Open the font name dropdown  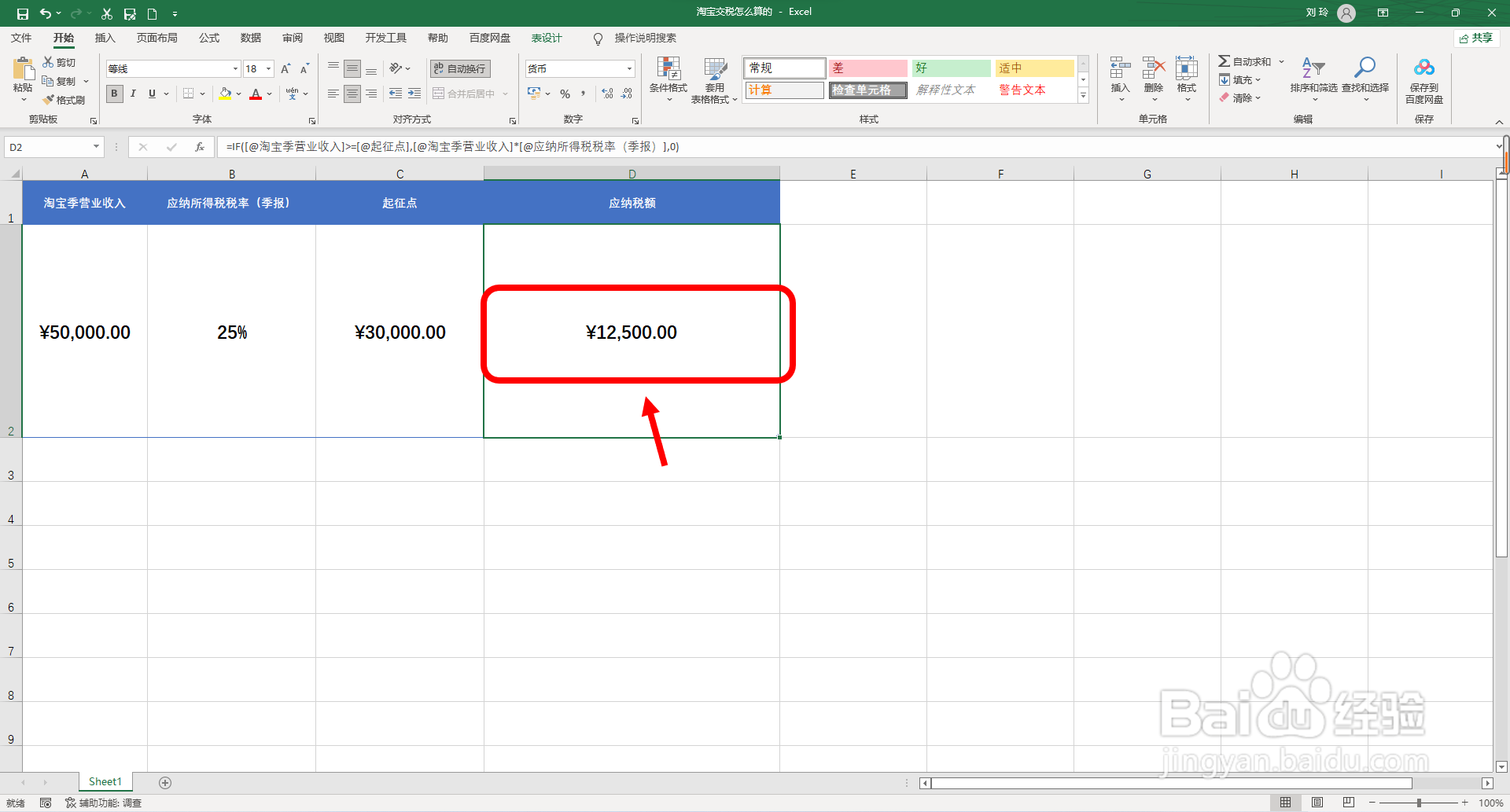click(234, 69)
